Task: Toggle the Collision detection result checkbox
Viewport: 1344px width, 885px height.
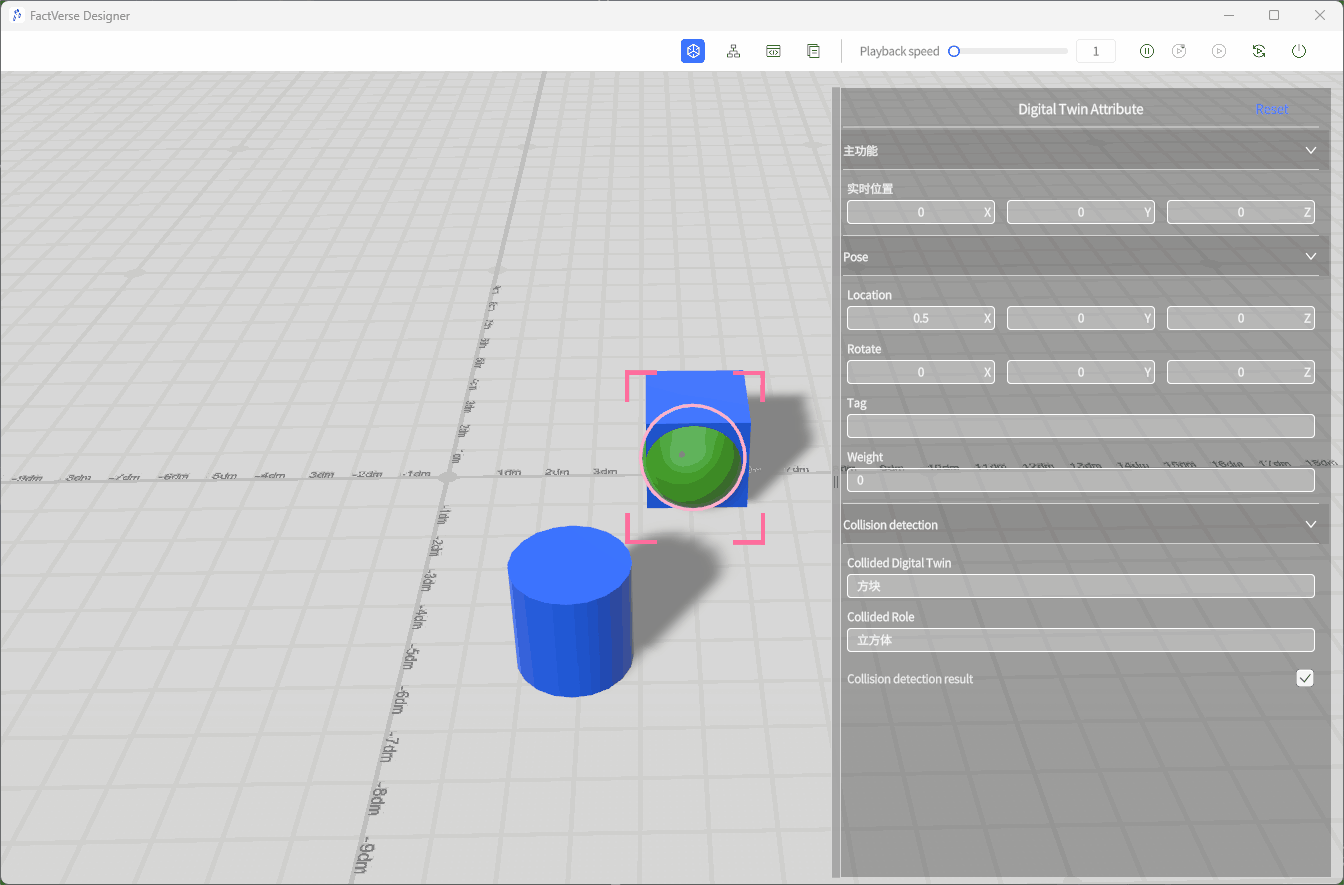Action: coord(1304,678)
